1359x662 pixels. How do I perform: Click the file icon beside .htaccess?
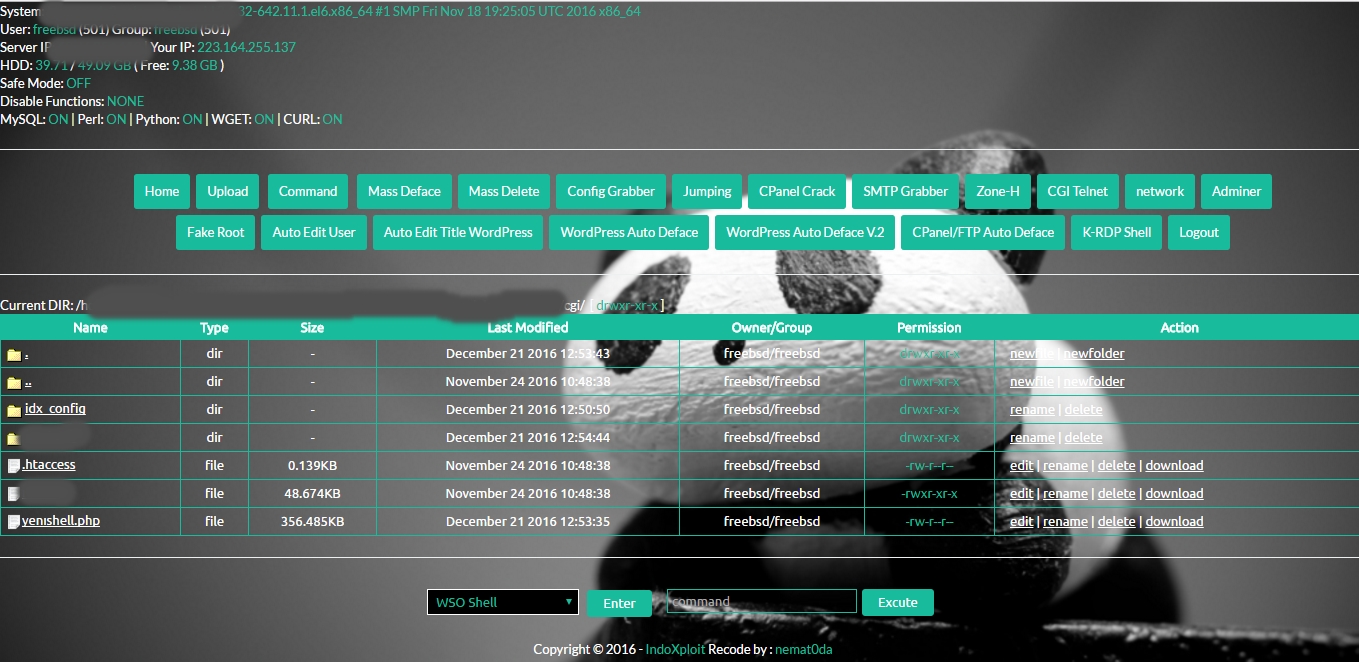(13, 466)
